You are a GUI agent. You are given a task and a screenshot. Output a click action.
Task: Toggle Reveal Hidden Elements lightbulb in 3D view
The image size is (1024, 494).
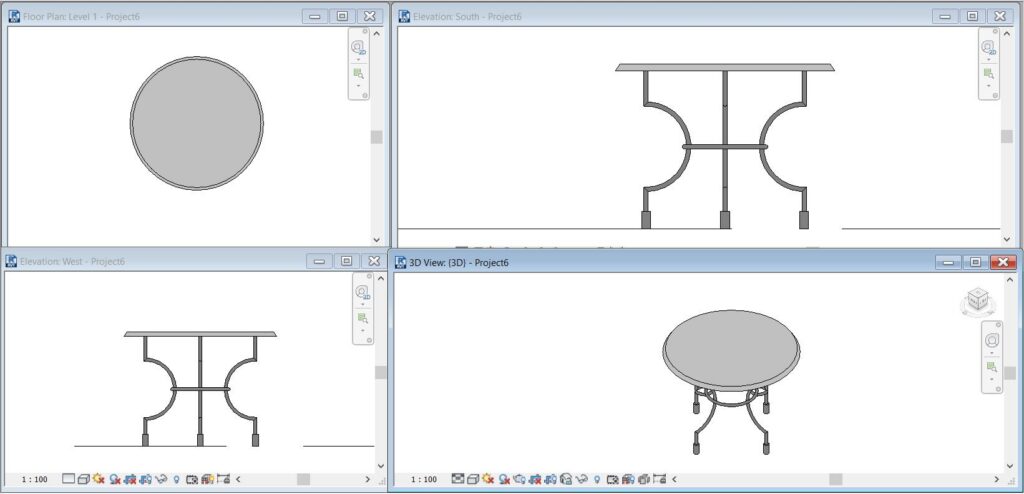pyautogui.click(x=598, y=479)
